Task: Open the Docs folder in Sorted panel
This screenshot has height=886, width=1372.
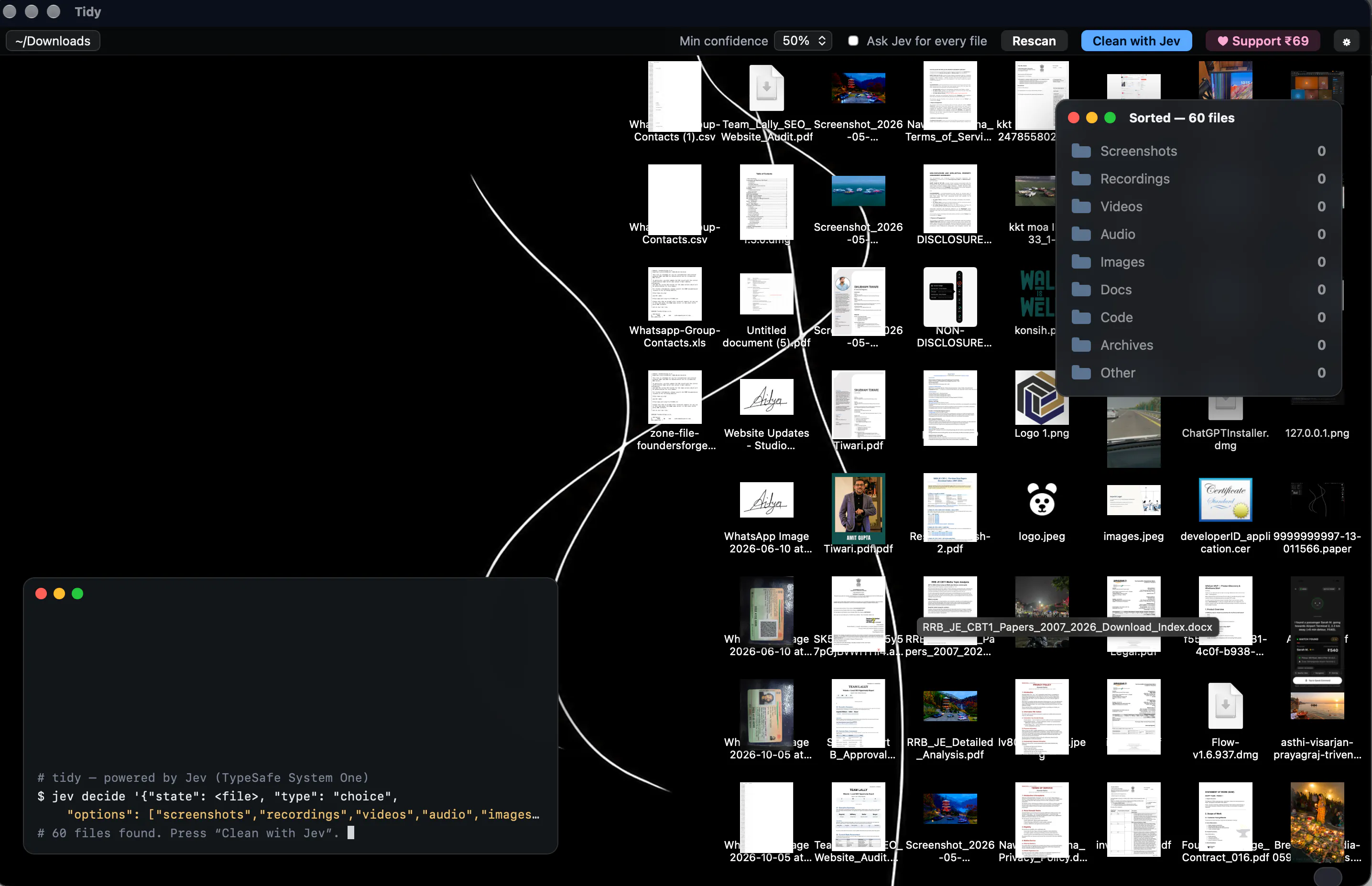Action: (1199, 290)
